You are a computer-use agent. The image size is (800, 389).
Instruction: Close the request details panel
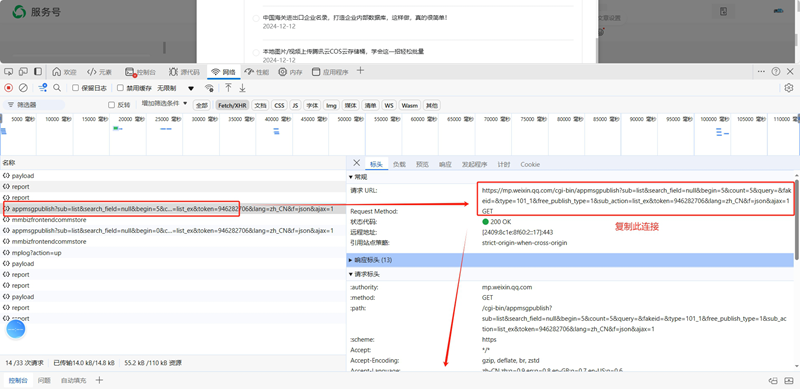pos(357,163)
